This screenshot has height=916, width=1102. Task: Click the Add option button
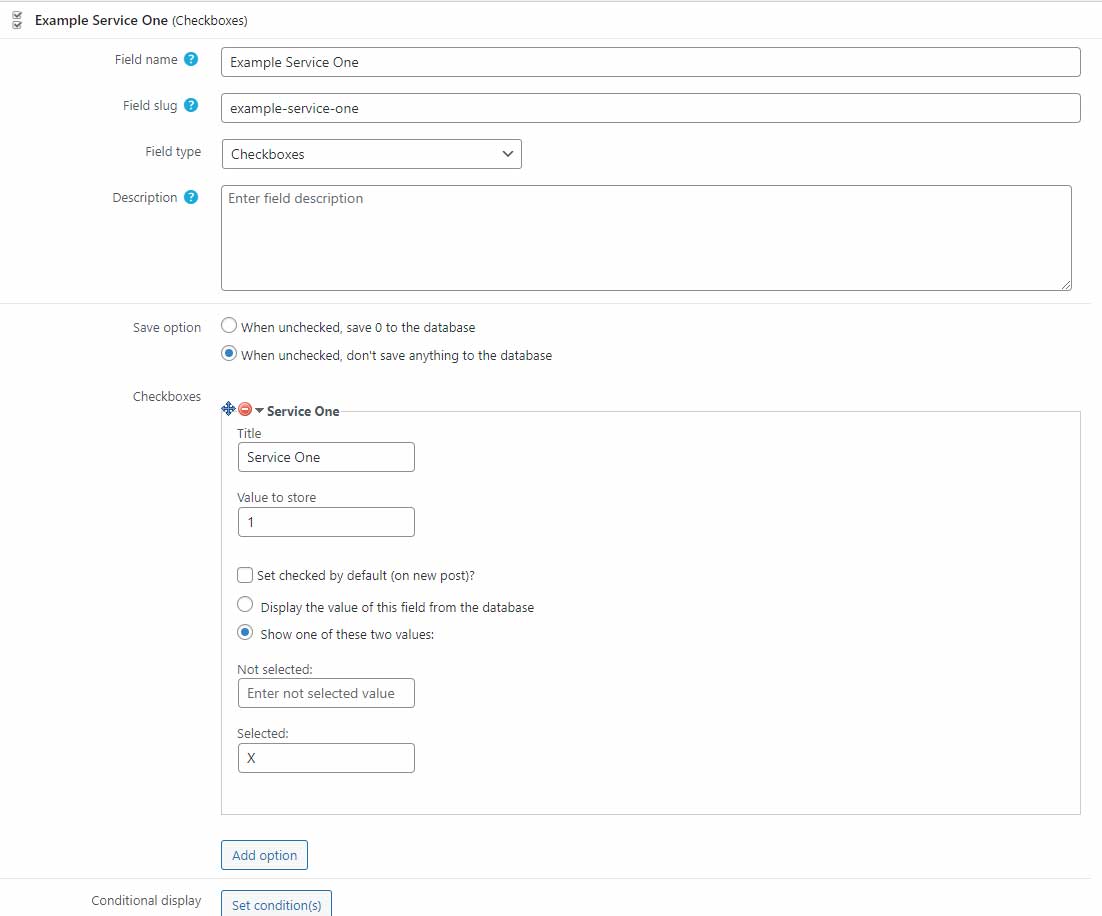264,855
